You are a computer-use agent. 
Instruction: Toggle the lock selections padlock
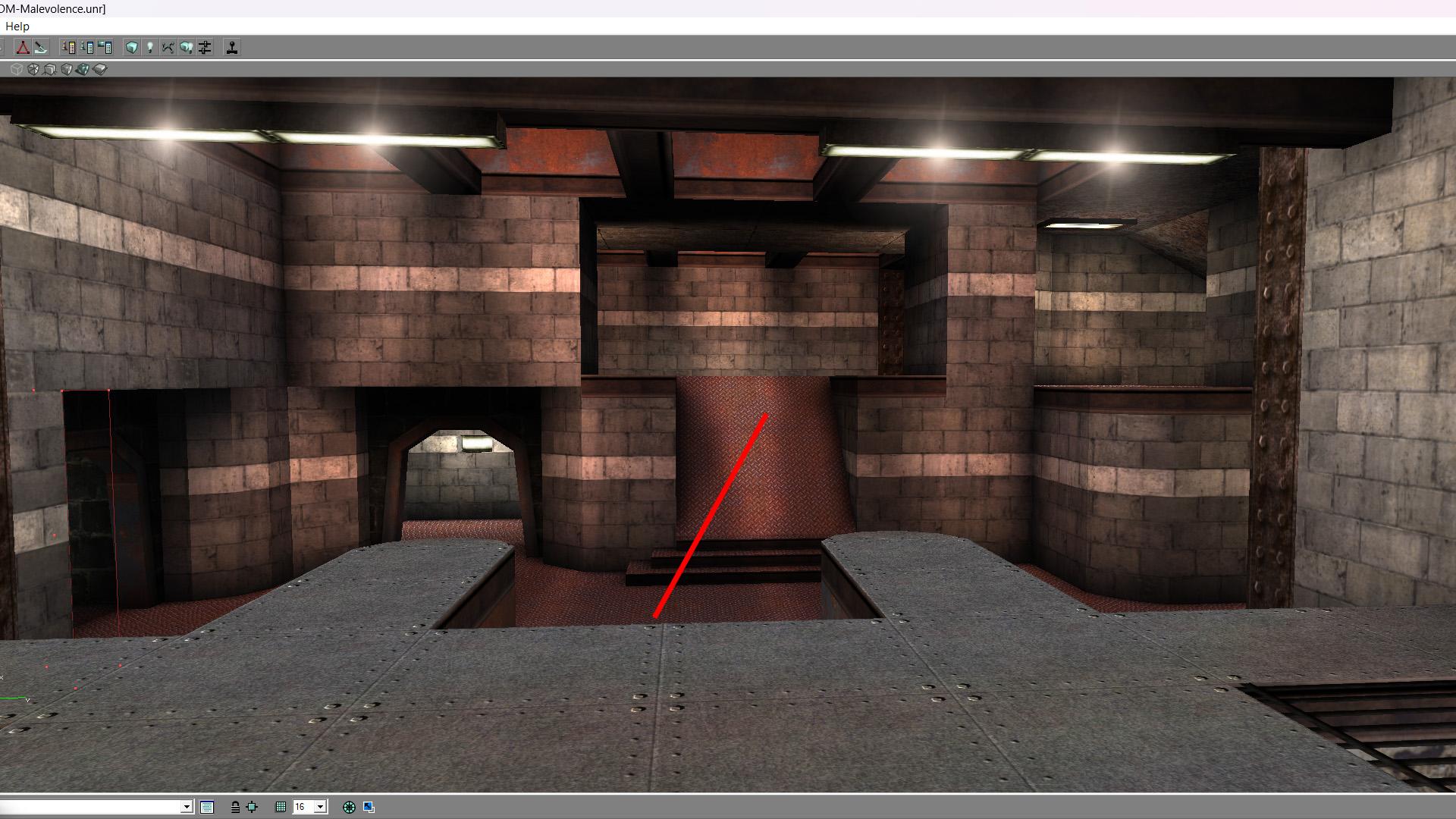click(235, 807)
